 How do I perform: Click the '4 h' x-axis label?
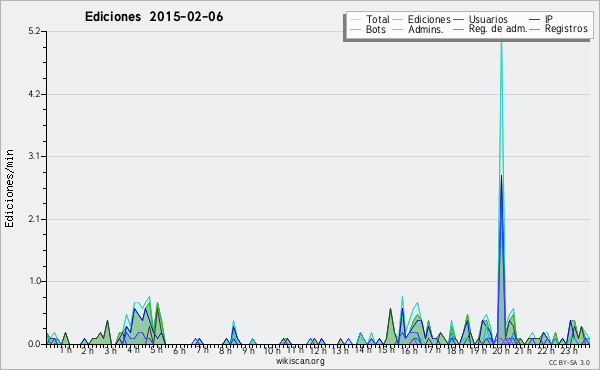(133, 350)
